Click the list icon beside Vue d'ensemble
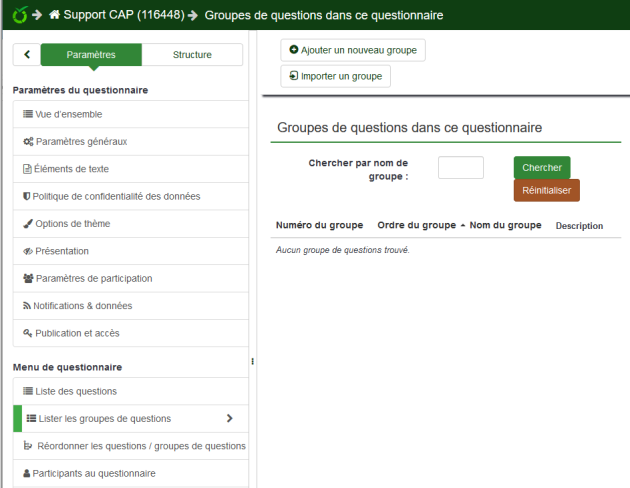 point(28,114)
